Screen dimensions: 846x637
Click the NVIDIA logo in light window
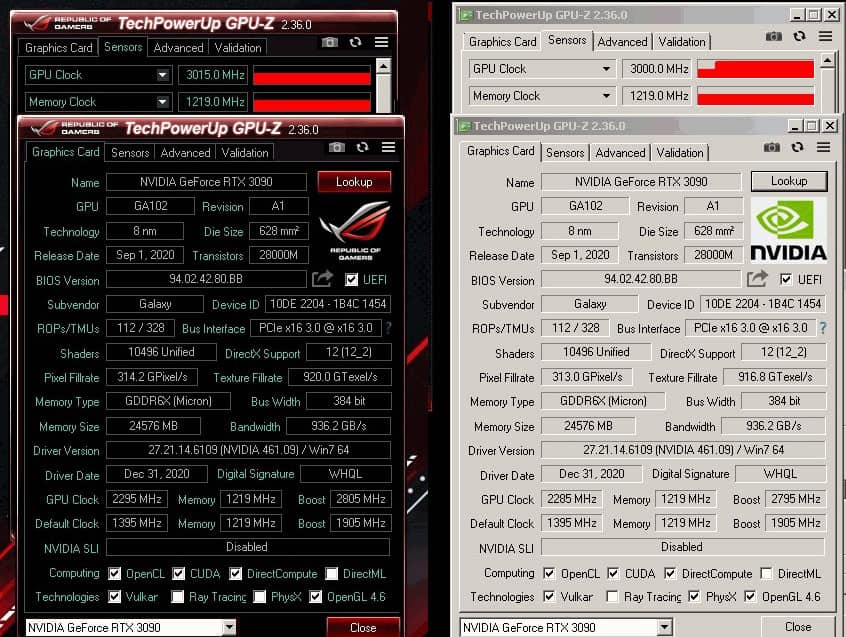pos(788,230)
